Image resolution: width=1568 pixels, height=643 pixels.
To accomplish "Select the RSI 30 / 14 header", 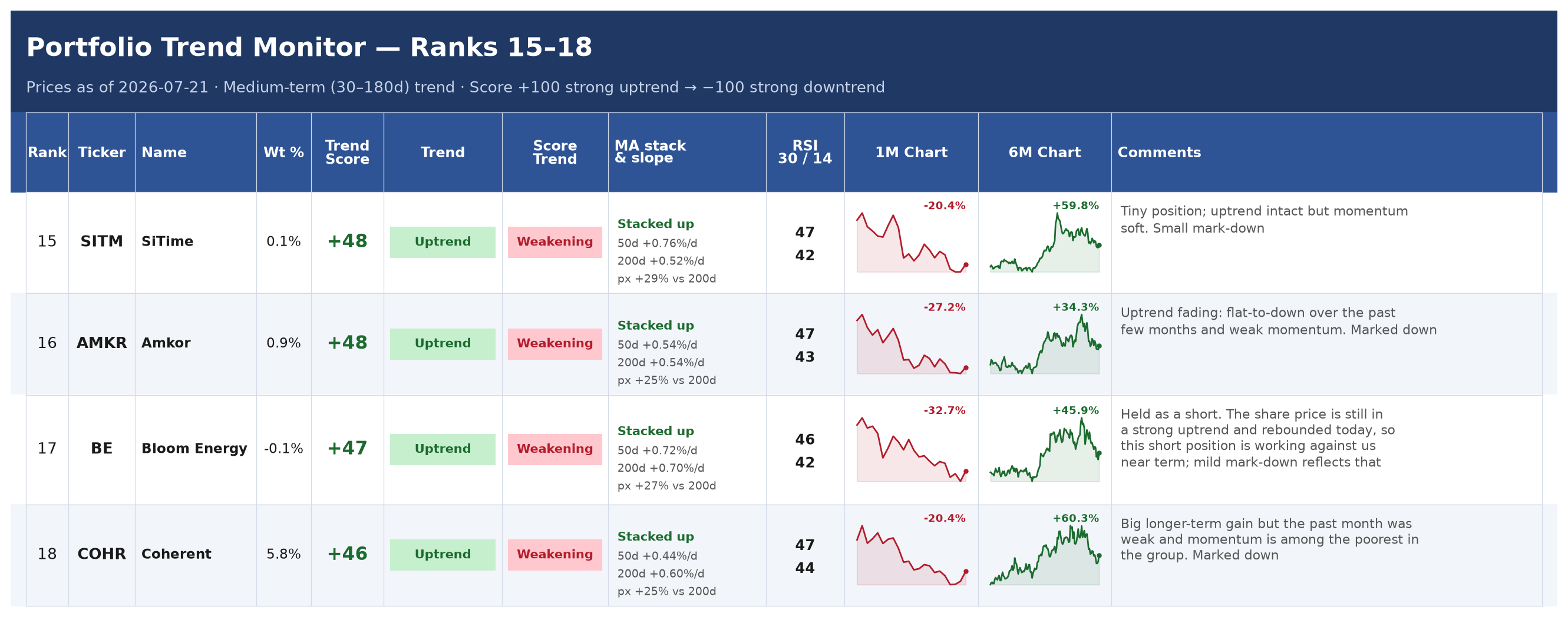I will 805,152.
